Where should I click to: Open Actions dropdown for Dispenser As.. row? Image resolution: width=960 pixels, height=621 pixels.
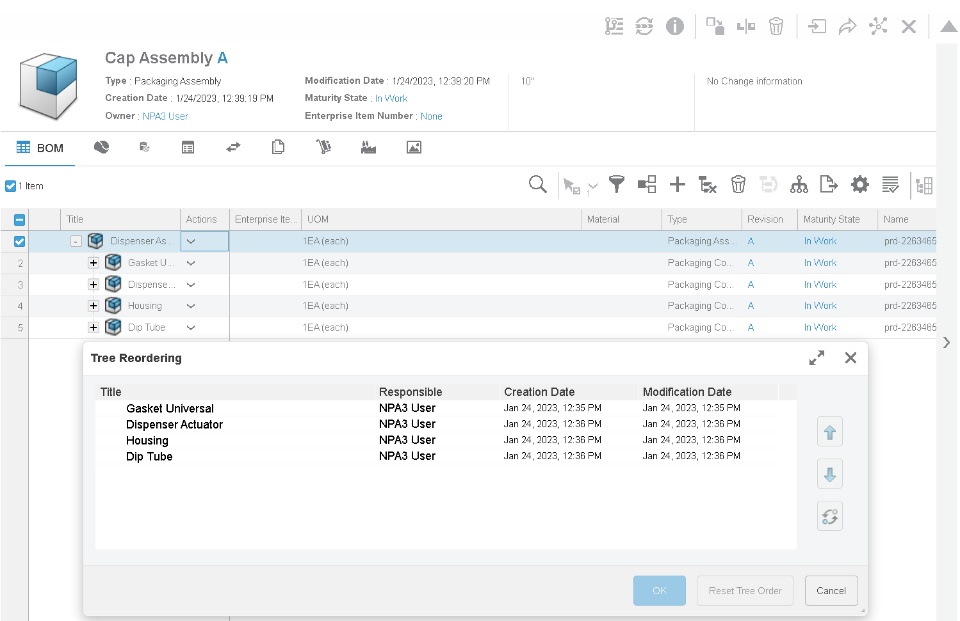coord(191,241)
